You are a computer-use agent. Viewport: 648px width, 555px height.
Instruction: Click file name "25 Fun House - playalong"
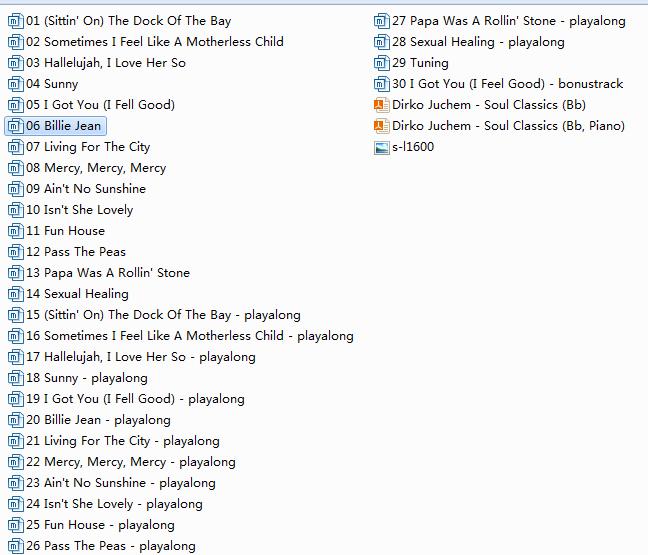100,525
